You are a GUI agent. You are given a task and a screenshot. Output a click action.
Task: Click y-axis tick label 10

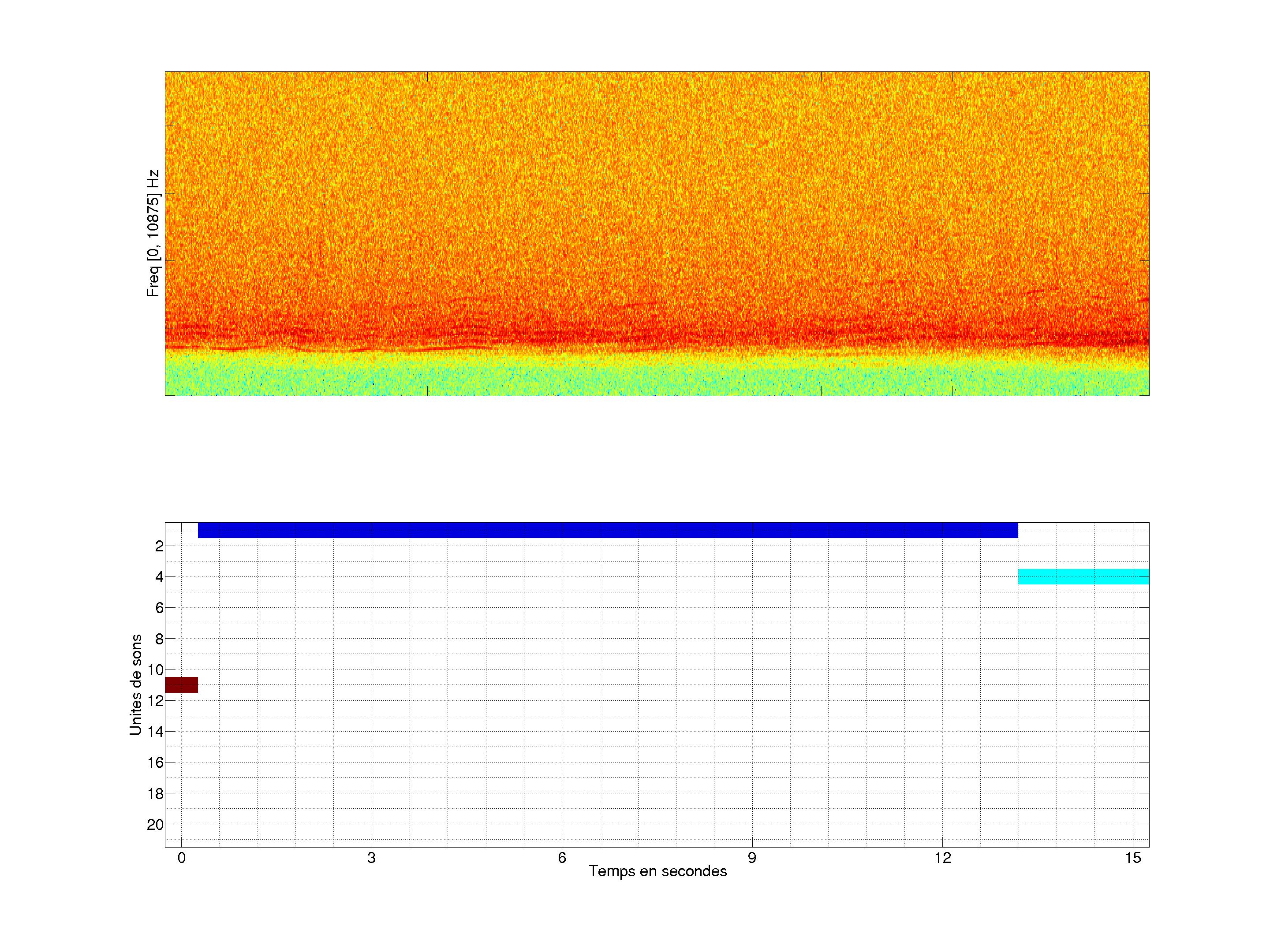(x=155, y=669)
